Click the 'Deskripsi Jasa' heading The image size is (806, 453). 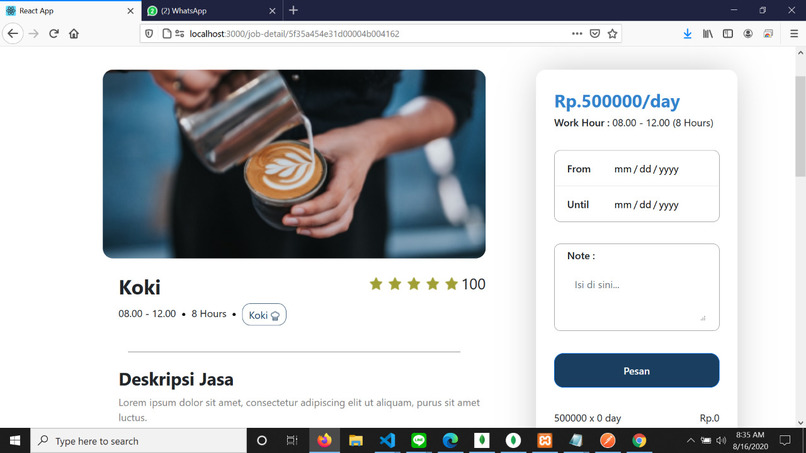pos(176,379)
